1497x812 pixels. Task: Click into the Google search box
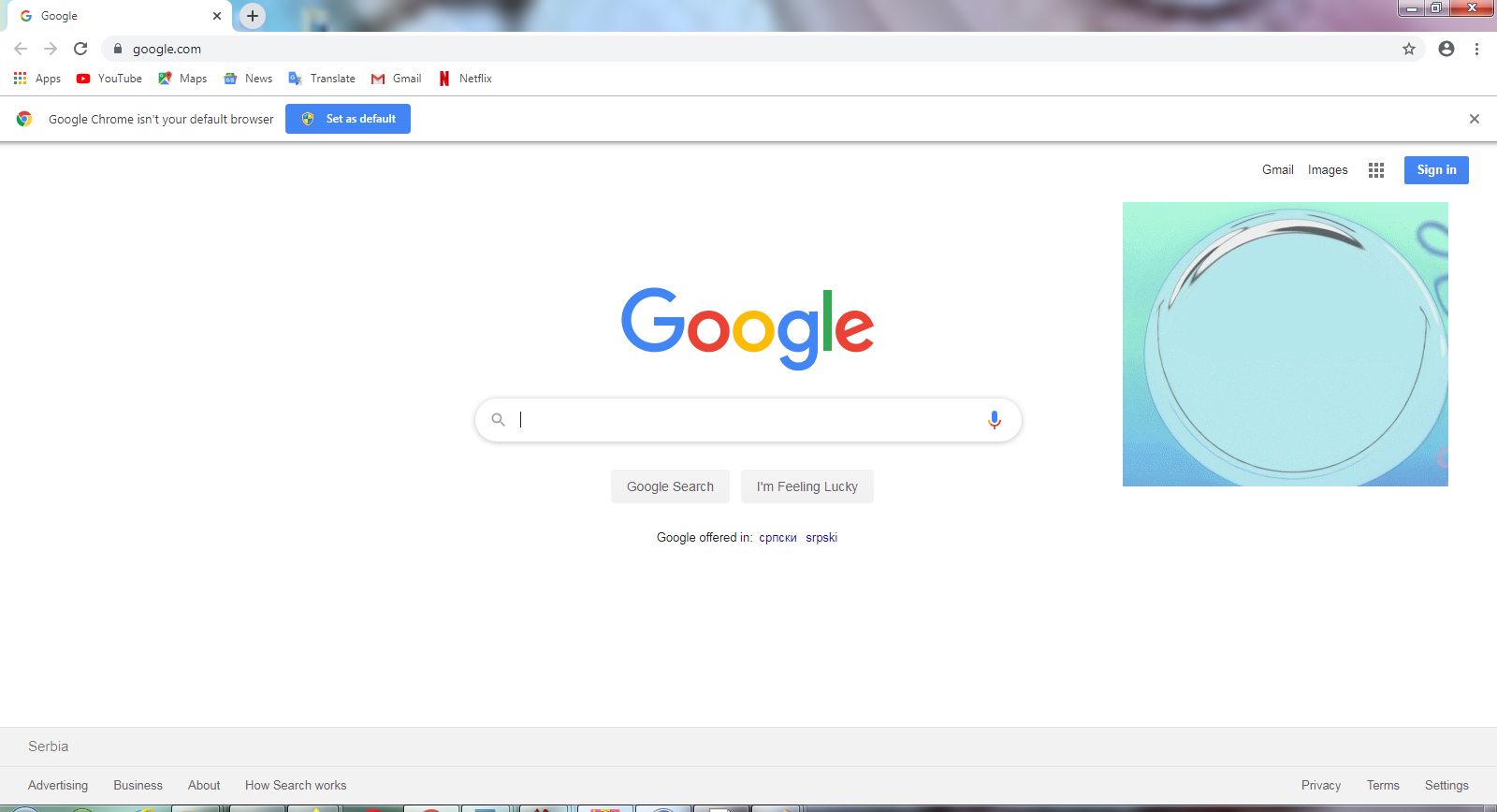[x=747, y=420]
